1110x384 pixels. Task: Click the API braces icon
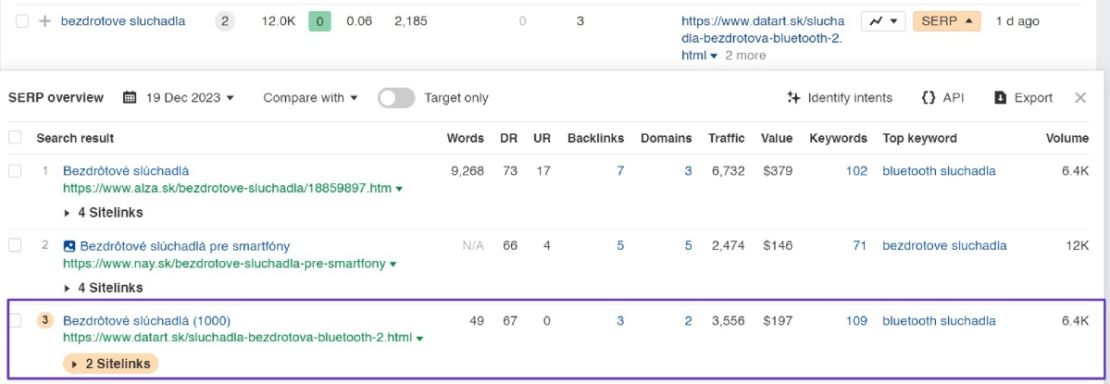point(929,98)
